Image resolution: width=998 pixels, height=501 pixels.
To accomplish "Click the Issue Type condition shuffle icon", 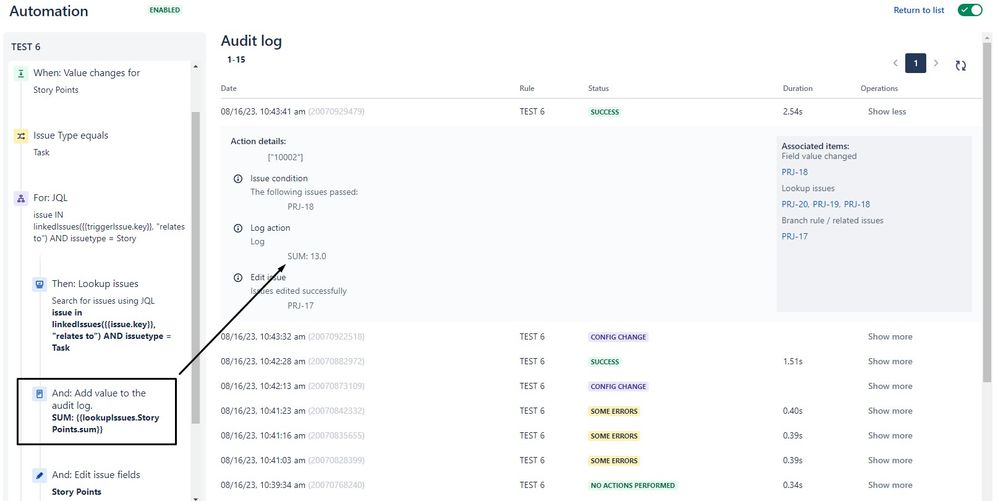I will click(x=22, y=136).
